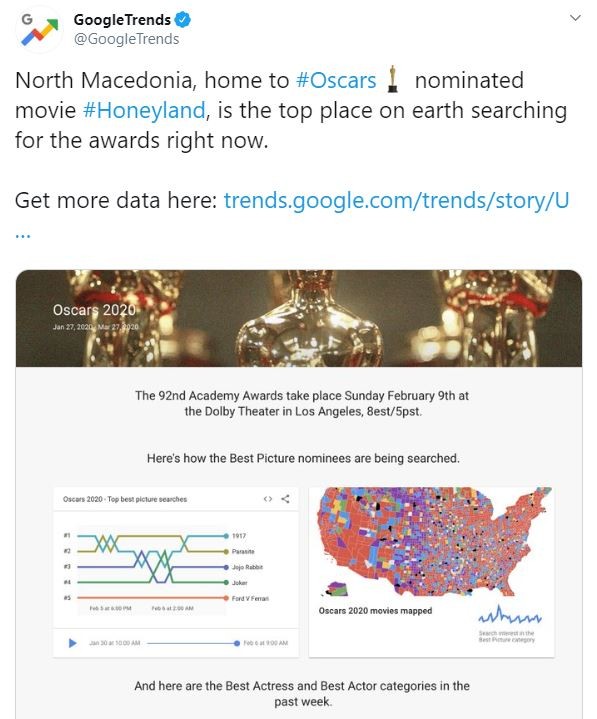Expand the truncated link ellipsis

pyautogui.click(x=23, y=235)
